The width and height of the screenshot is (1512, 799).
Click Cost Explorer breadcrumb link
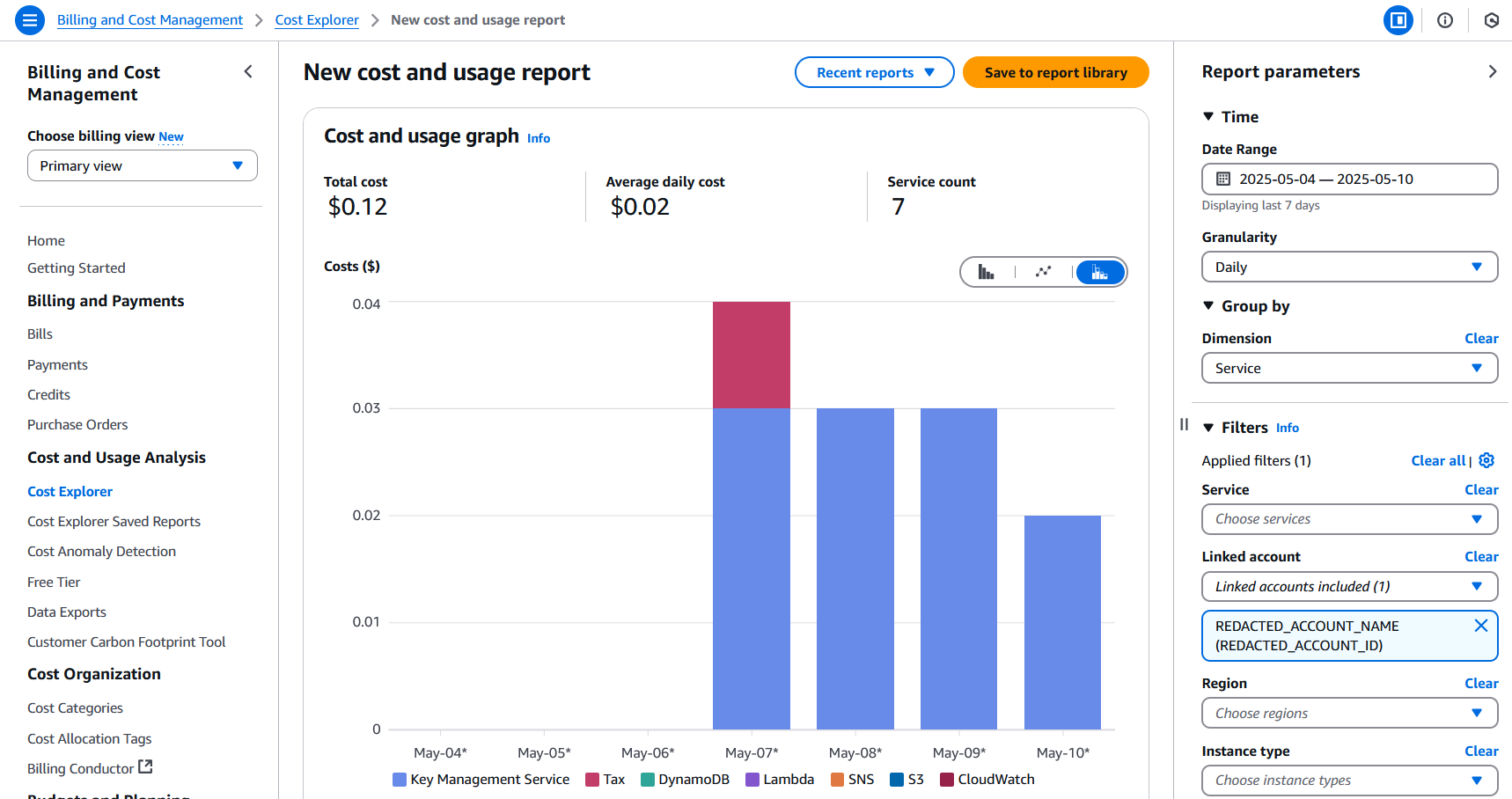[x=317, y=19]
